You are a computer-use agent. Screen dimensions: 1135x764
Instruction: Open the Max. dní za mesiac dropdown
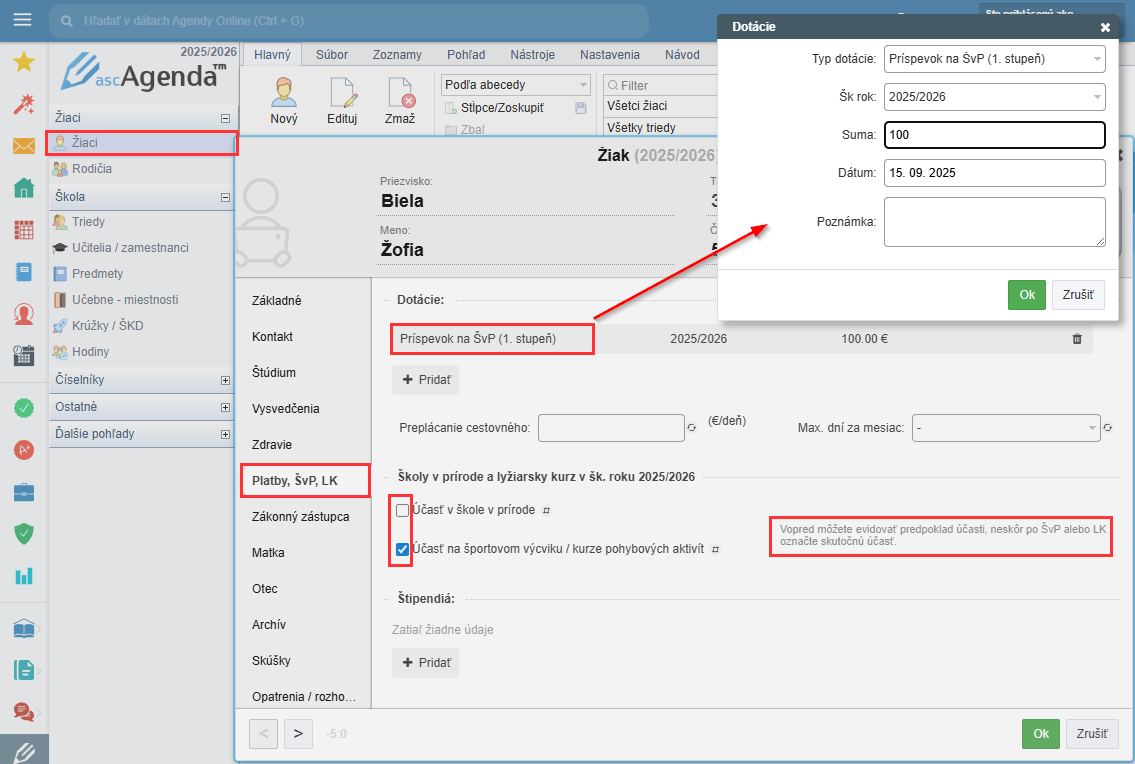pyautogui.click(x=1004, y=428)
